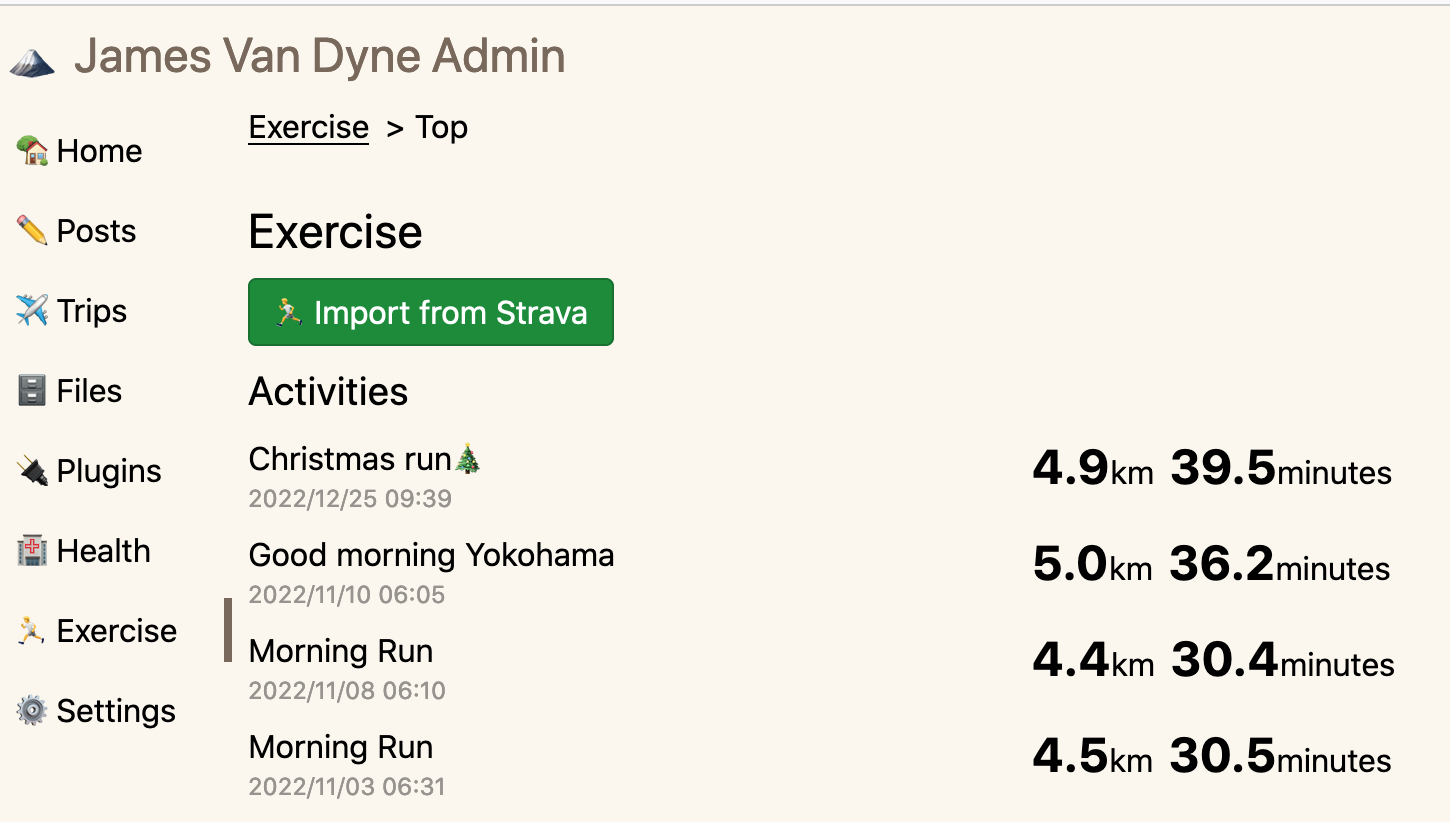Navigate to Plugins in the sidebar
1450x822 pixels.
click(109, 471)
